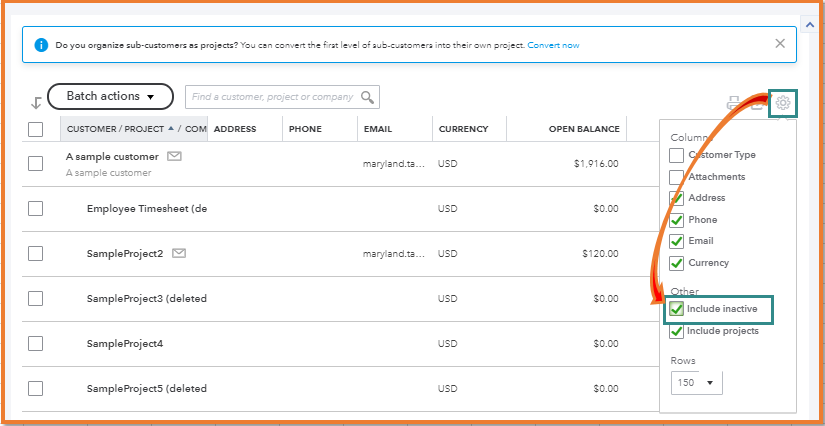Click the email icon beside A sample customer
The image size is (825, 426).
click(174, 157)
